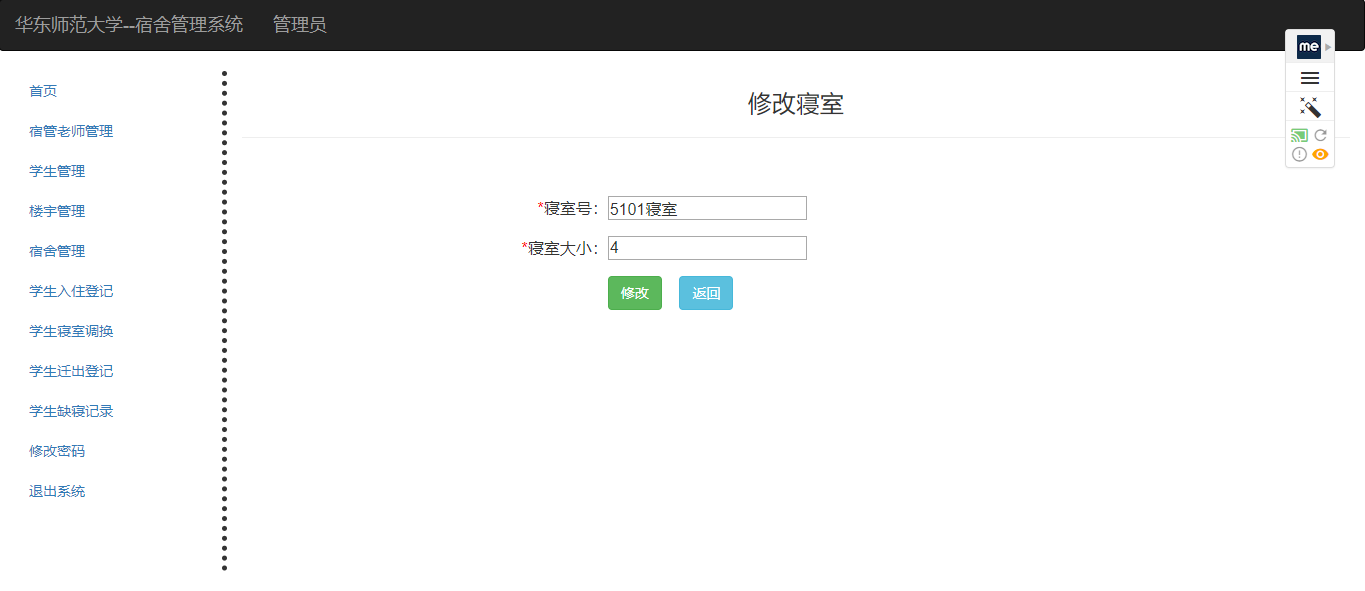Click the 寝室大小 input field
The image size is (1365, 591).
coord(707,248)
